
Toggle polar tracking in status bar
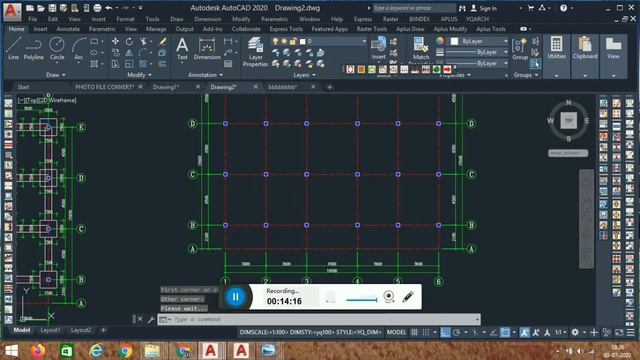[x=456, y=332]
